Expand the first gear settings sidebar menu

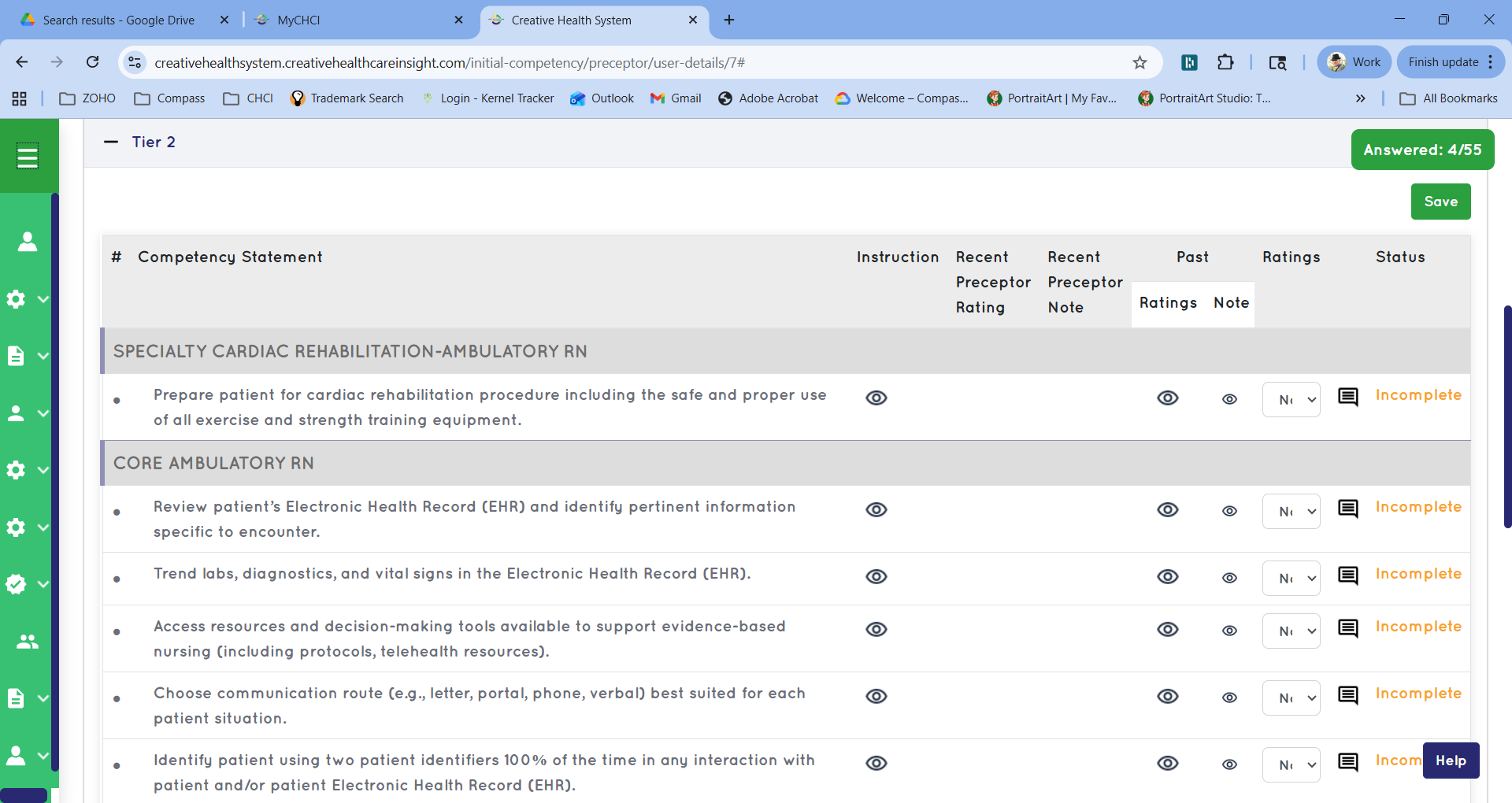[28, 299]
